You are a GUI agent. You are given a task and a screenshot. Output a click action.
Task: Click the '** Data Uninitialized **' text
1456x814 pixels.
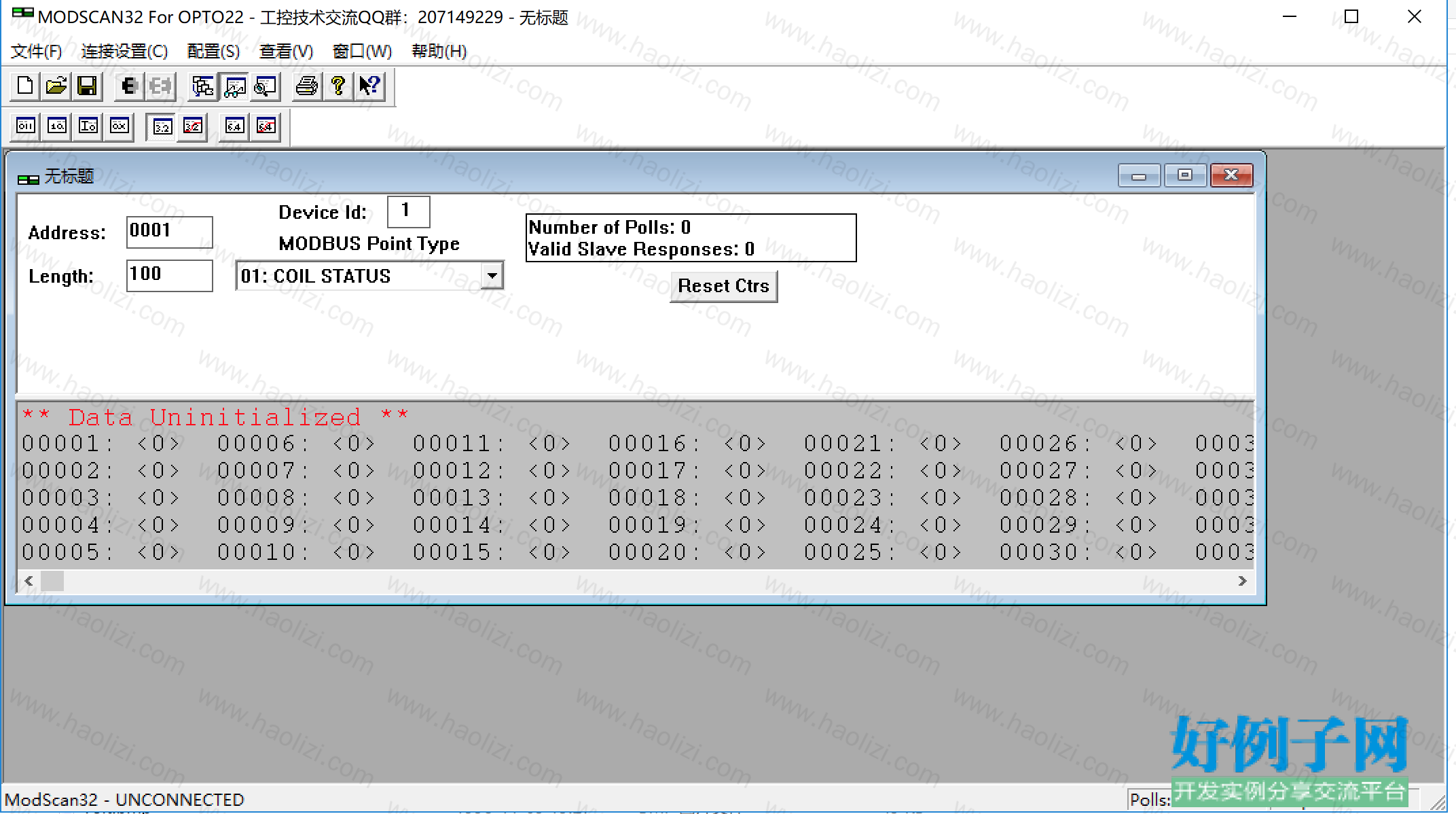[215, 417]
